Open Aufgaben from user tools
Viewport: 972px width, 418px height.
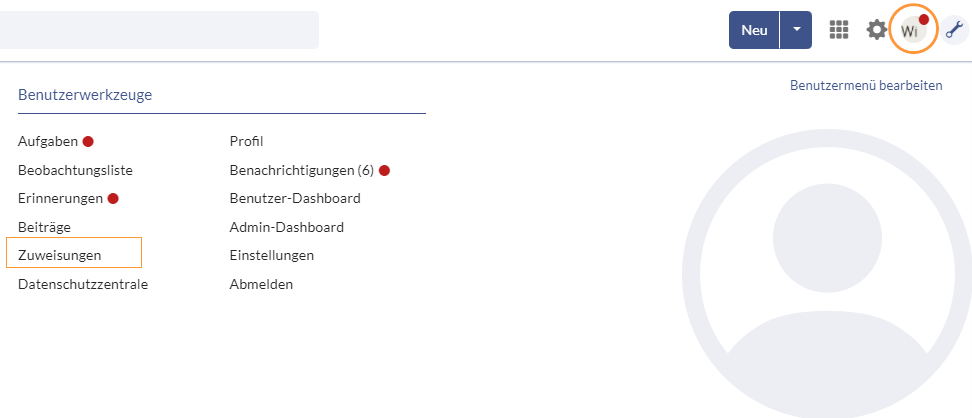click(48, 142)
